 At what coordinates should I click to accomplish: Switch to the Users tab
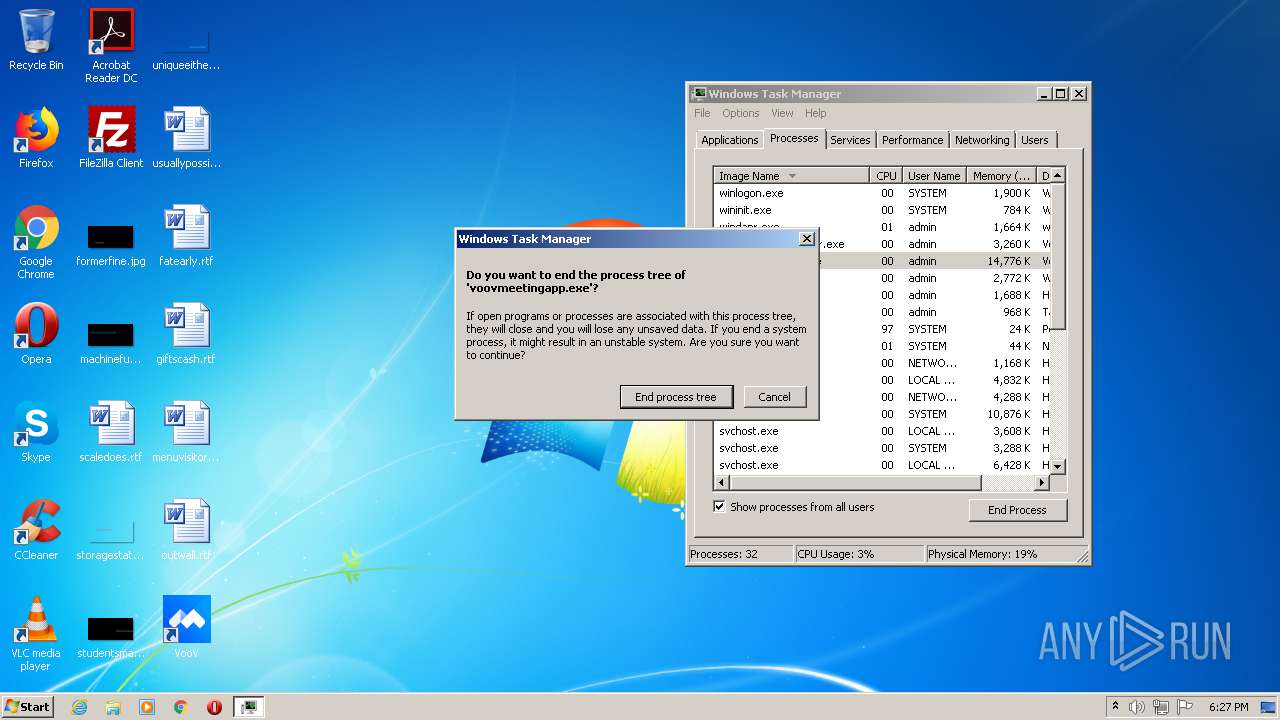[x=1035, y=140]
